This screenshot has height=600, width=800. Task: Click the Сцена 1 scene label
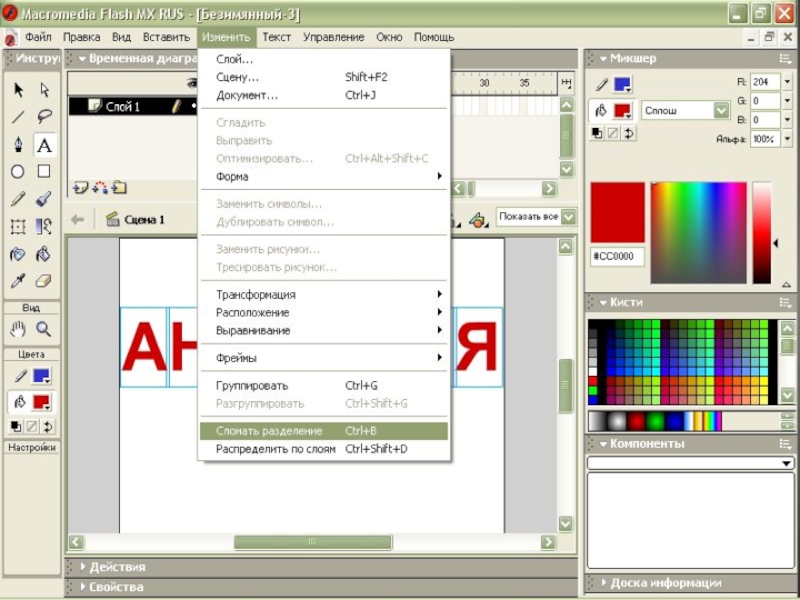(144, 220)
